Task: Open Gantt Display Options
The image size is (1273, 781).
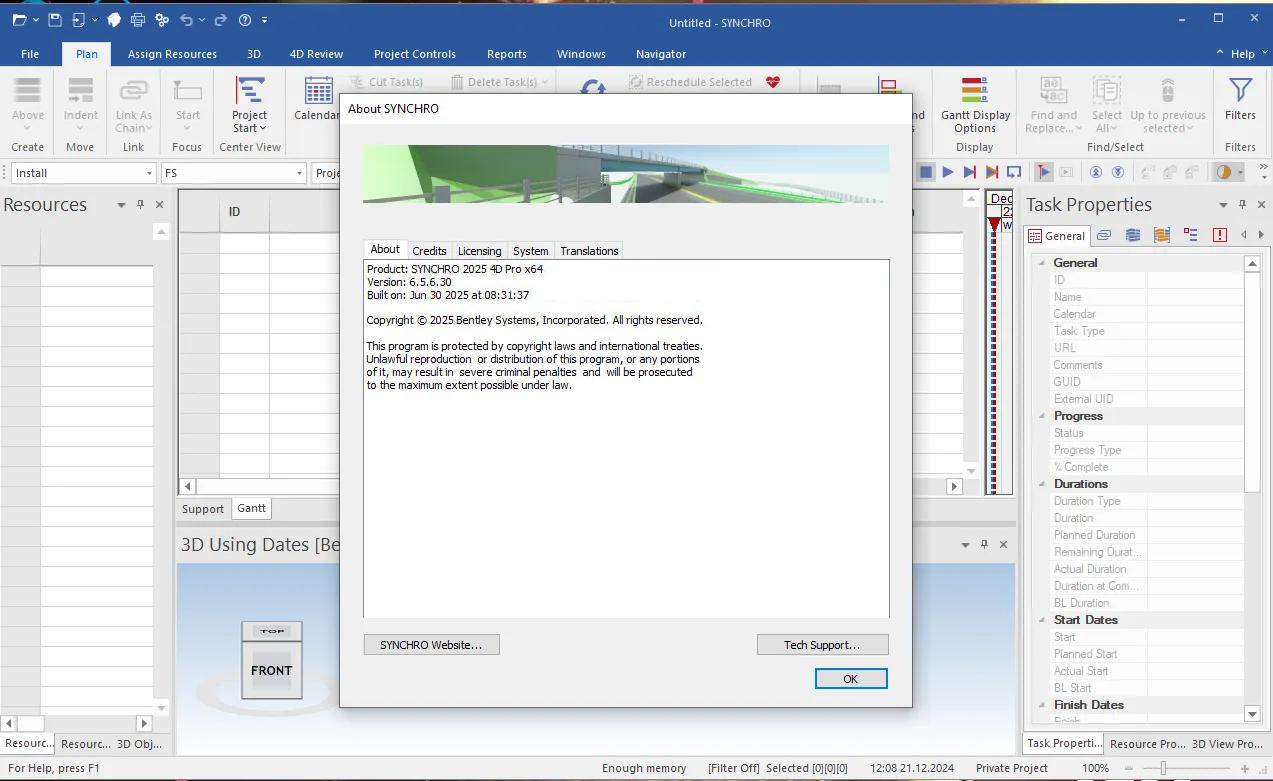Action: point(975,105)
